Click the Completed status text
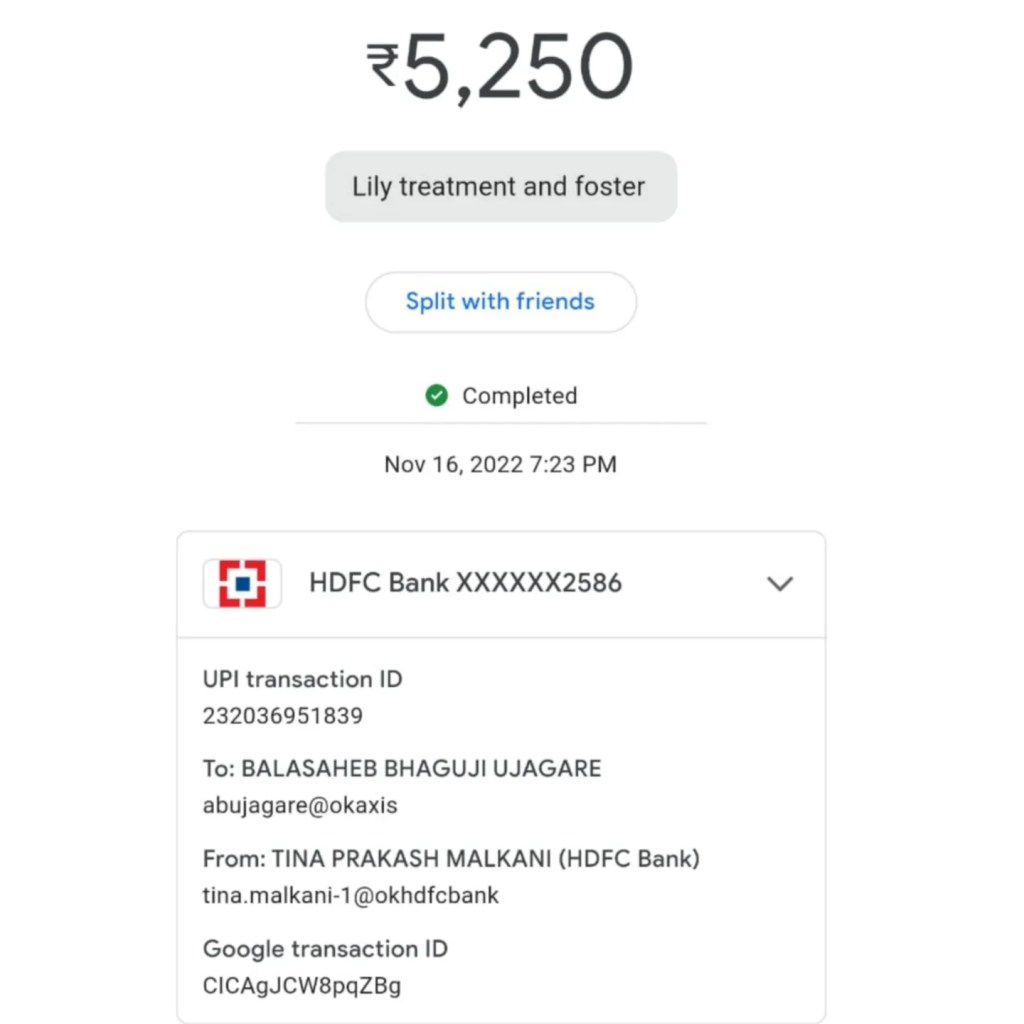 [x=519, y=396]
